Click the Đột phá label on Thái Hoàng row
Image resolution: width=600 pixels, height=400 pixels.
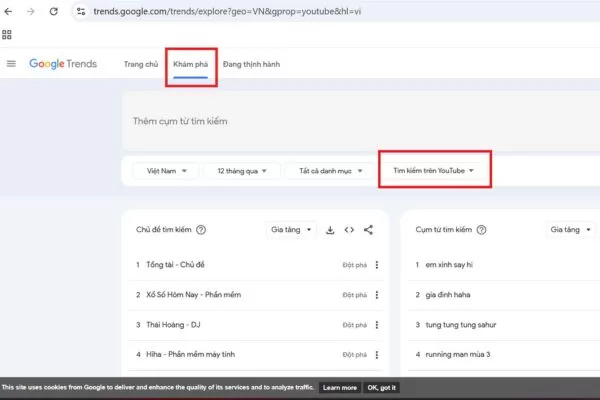355,325
